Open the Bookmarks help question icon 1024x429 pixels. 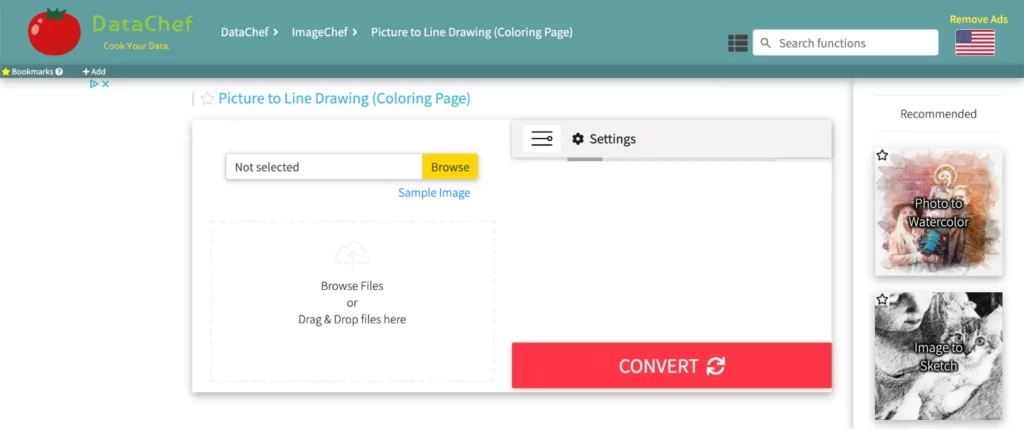click(x=59, y=72)
